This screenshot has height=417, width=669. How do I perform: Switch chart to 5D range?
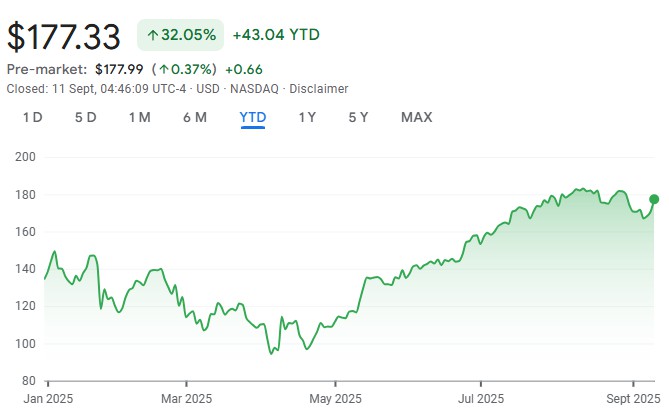pyautogui.click(x=86, y=117)
